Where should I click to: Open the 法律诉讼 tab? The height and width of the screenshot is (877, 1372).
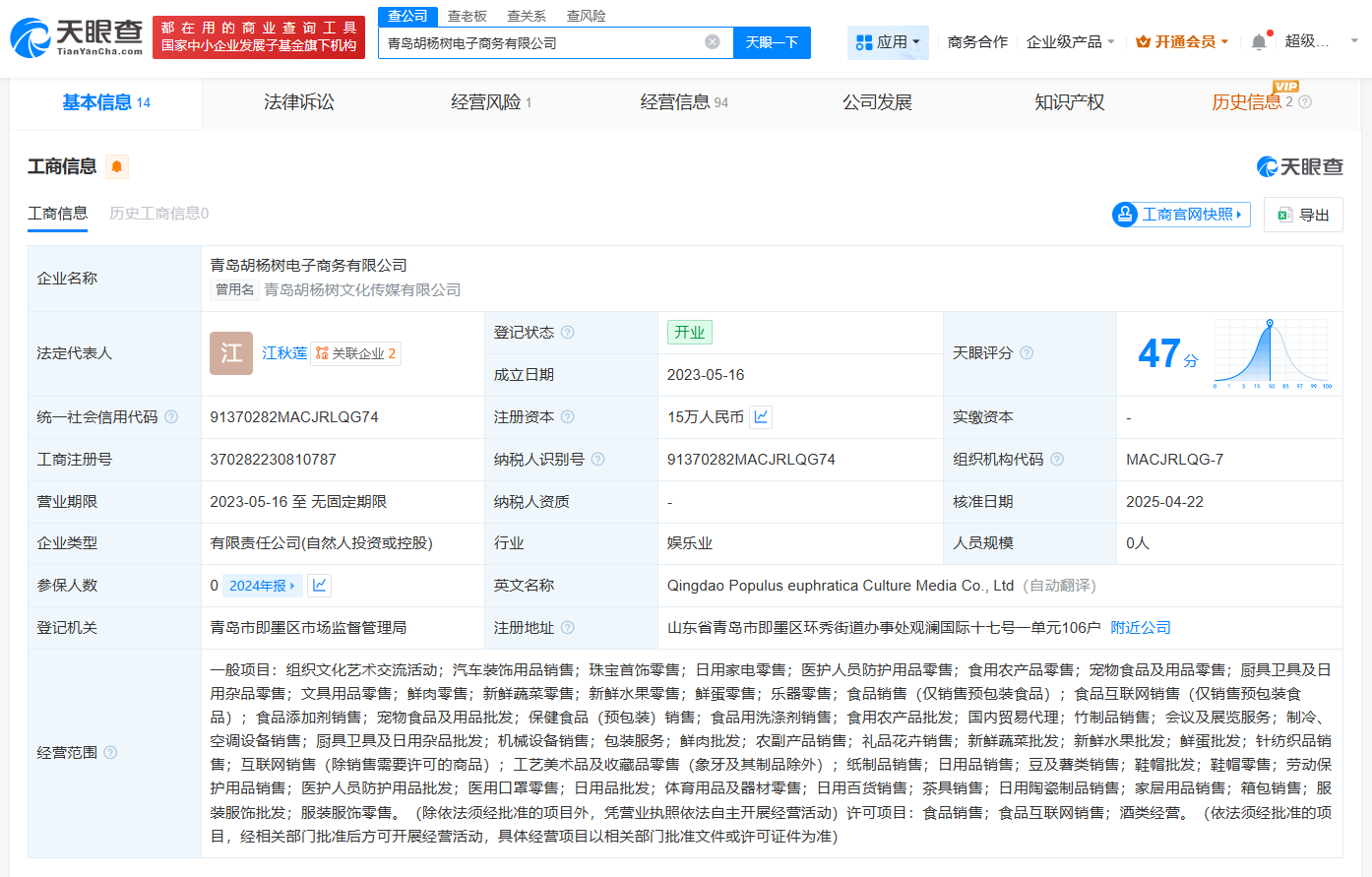pos(298,101)
